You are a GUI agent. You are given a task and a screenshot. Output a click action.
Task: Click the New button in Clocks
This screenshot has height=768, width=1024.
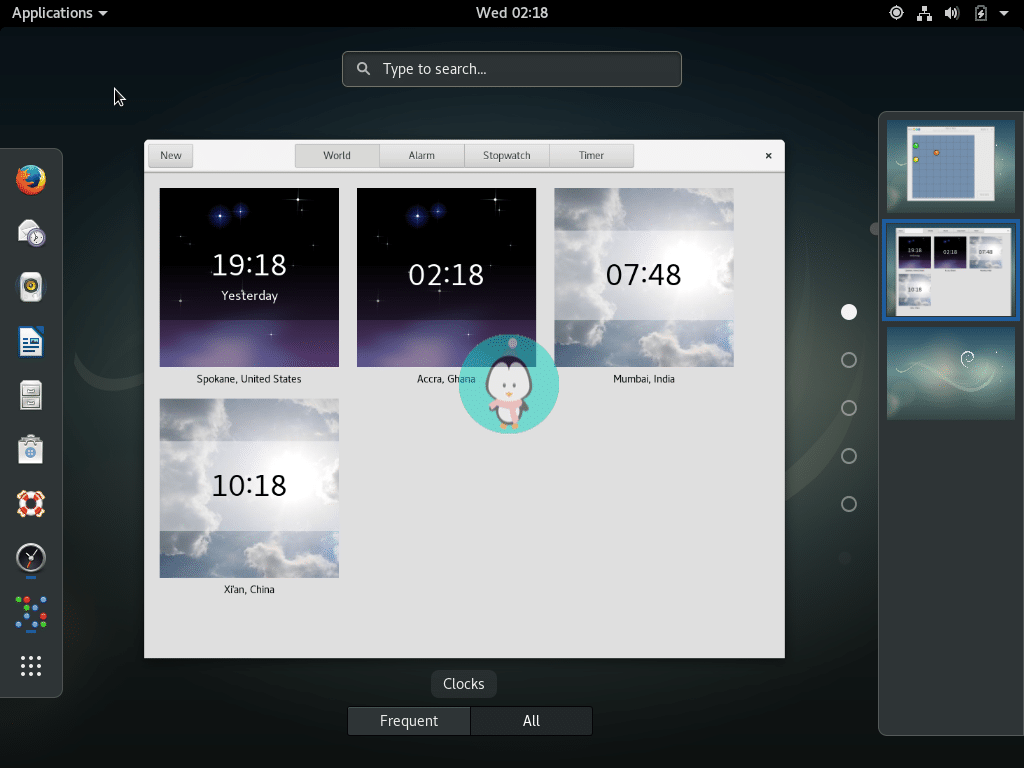[x=170, y=155]
